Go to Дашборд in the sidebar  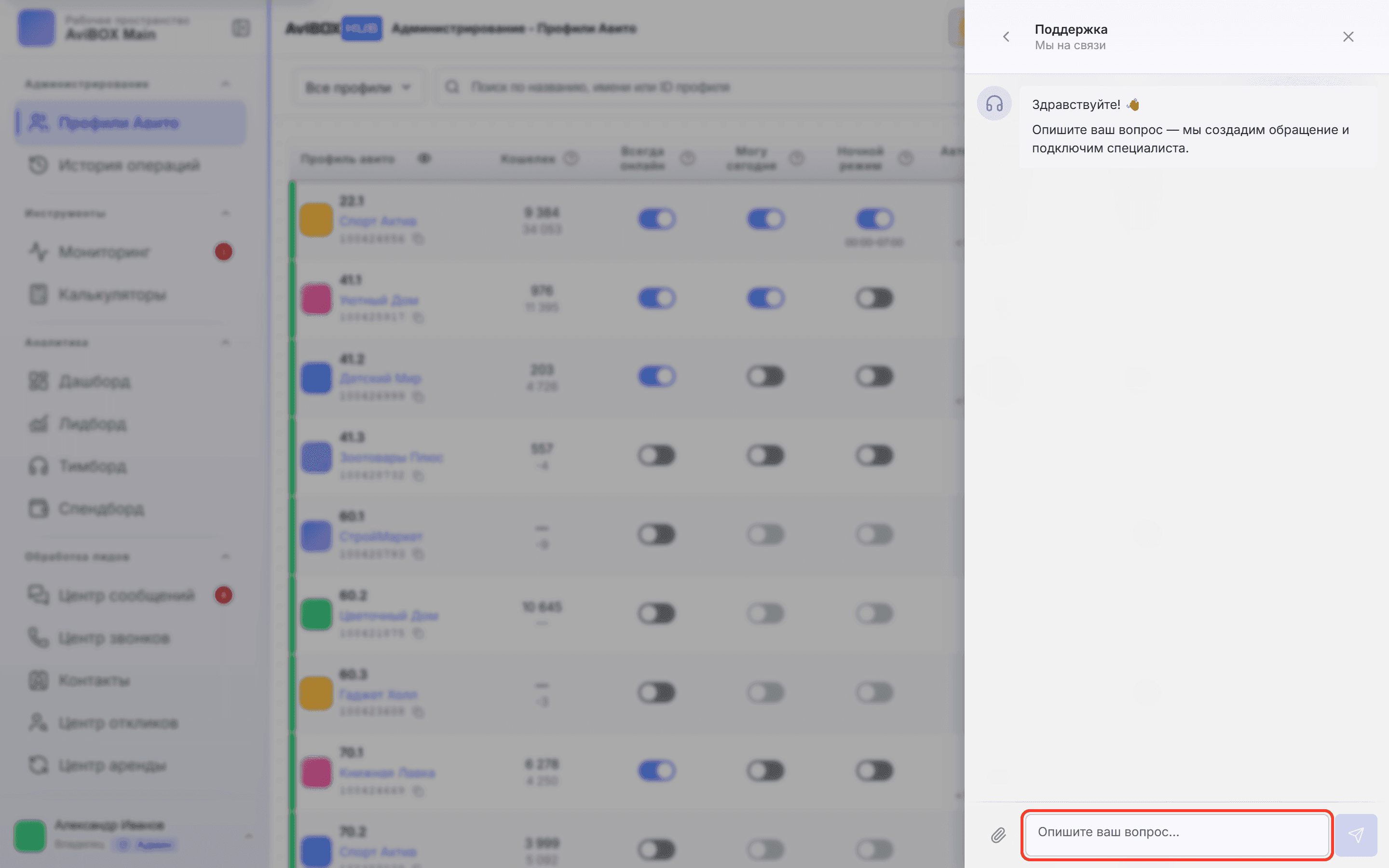130,381
